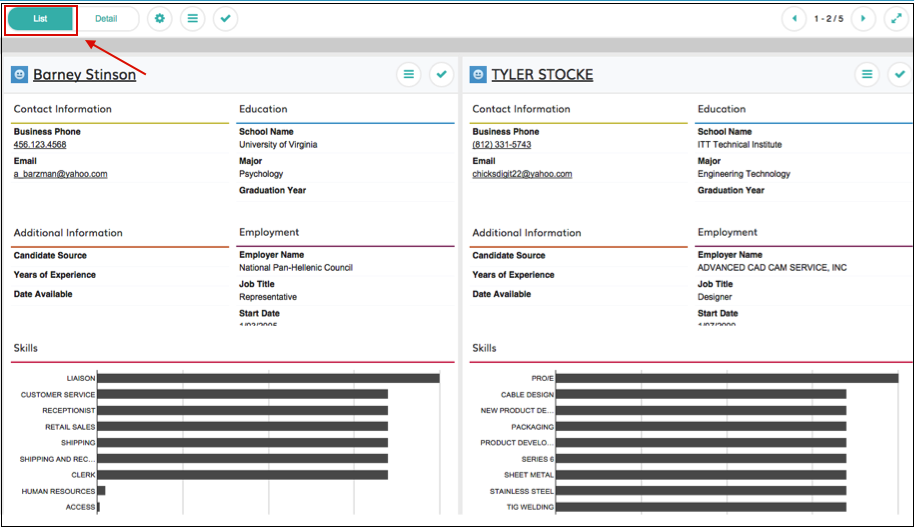The height and width of the screenshot is (527, 915).
Task: Click ITT Technical Institute school name
Action: pos(739,145)
